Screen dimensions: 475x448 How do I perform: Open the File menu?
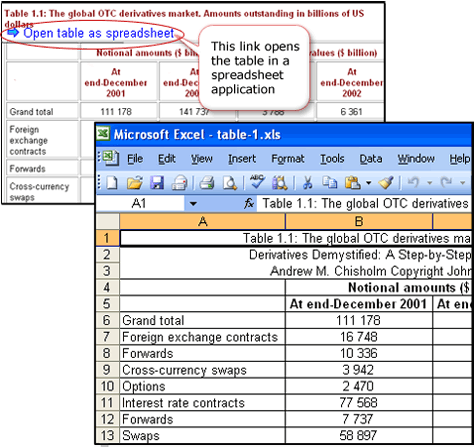(135, 159)
